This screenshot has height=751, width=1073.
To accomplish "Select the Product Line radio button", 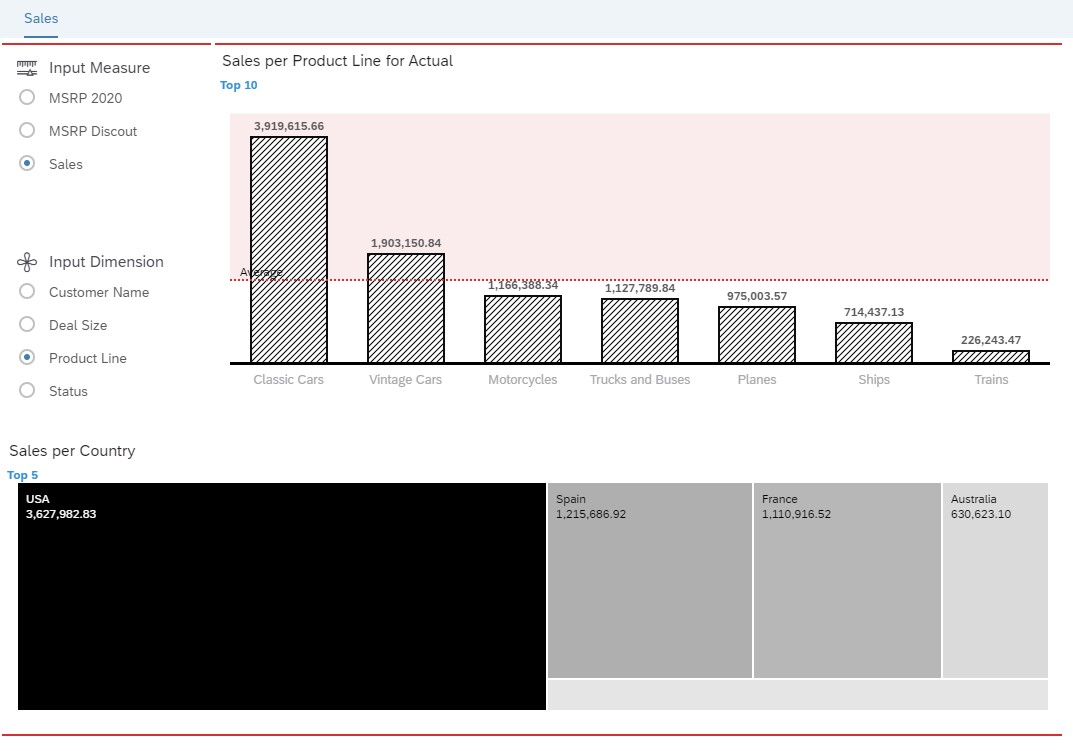I will click(27, 357).
